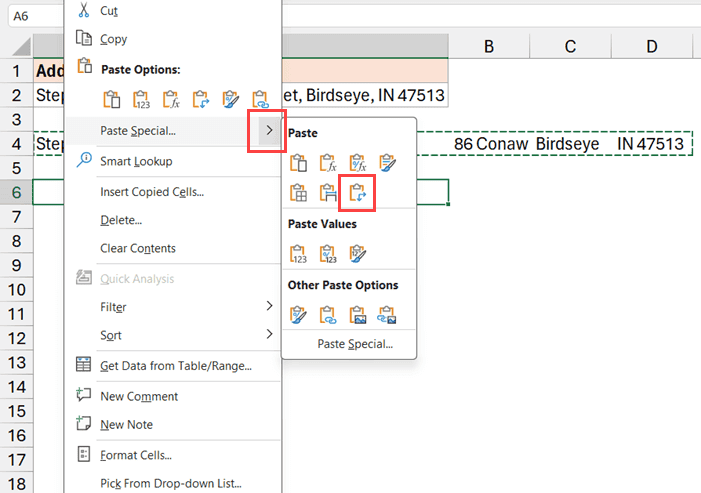Click Get Data from Table/Range
The width and height of the screenshot is (701, 493).
click(176, 365)
